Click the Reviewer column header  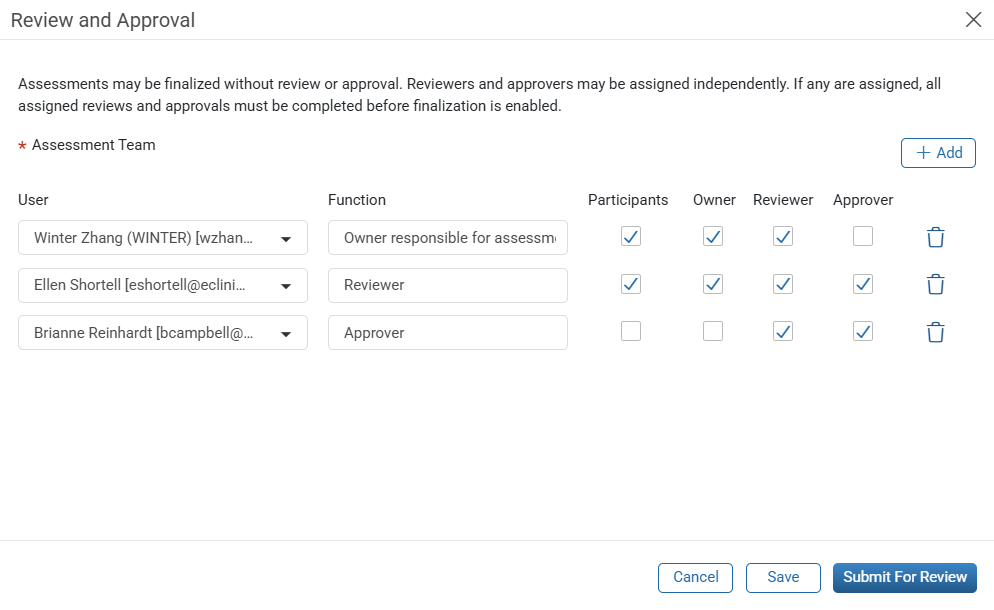pyautogui.click(x=783, y=200)
